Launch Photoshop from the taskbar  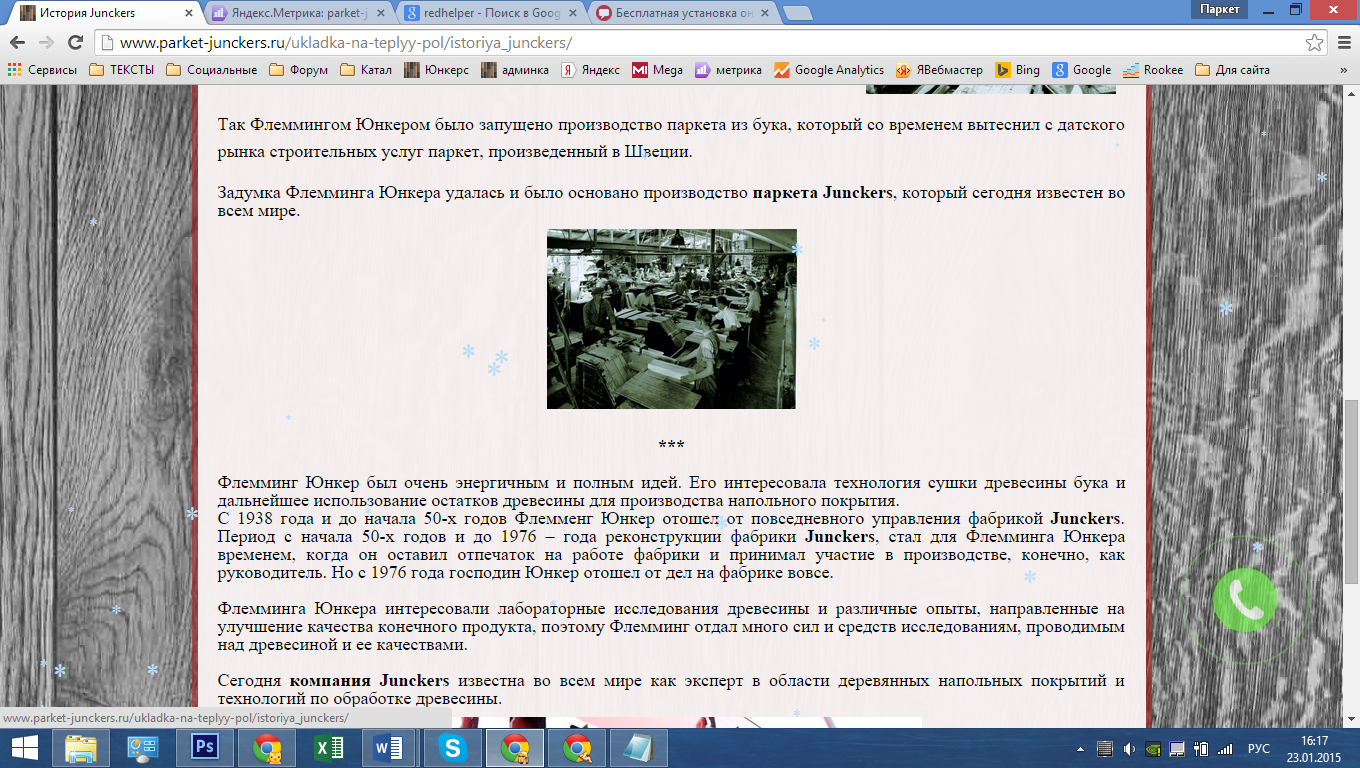point(205,748)
